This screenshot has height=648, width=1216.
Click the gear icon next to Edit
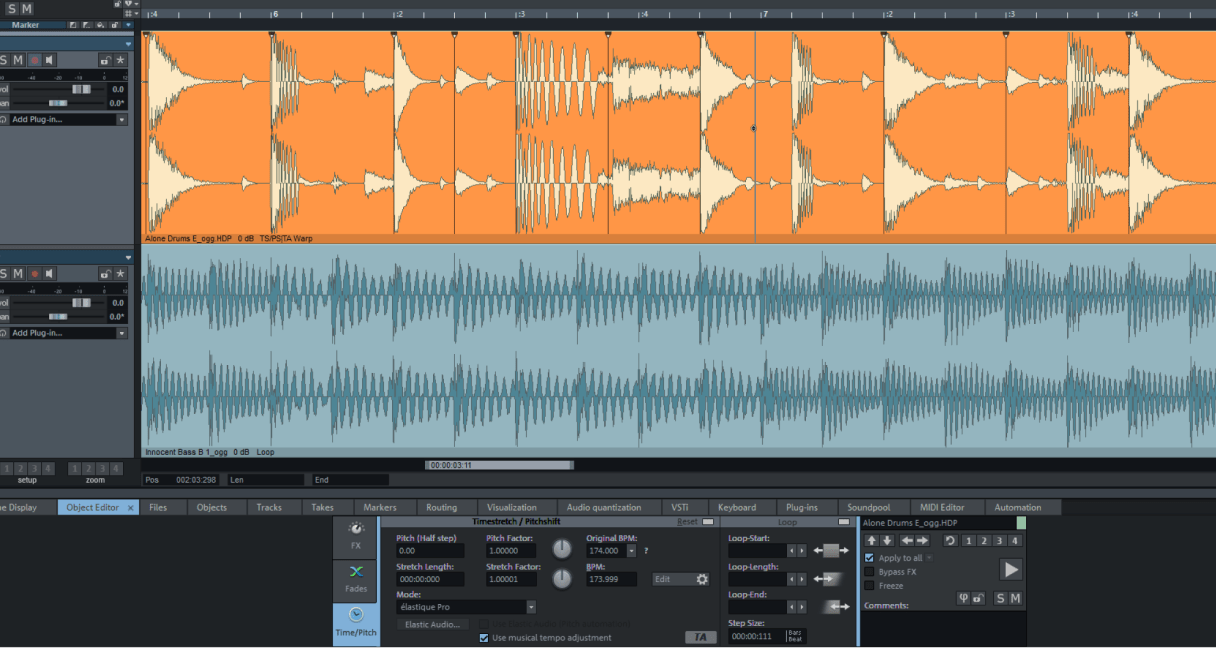(x=702, y=579)
